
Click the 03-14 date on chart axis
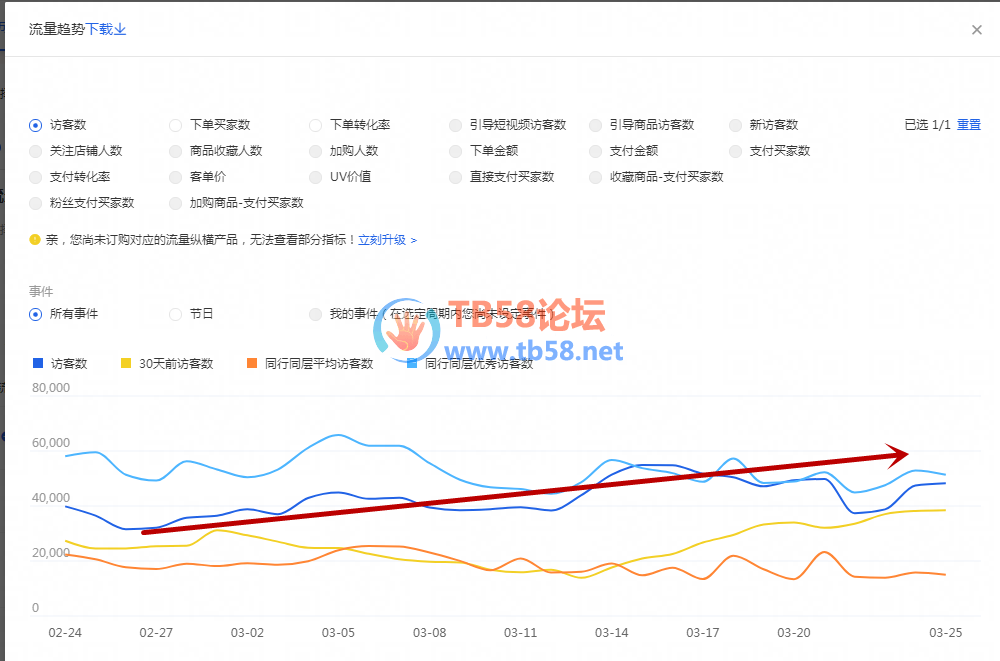611,633
